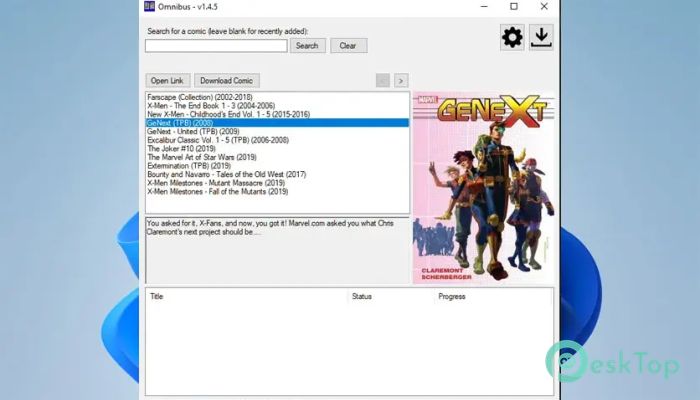
Task: Sort downloads by Title column header
Action: click(157, 297)
